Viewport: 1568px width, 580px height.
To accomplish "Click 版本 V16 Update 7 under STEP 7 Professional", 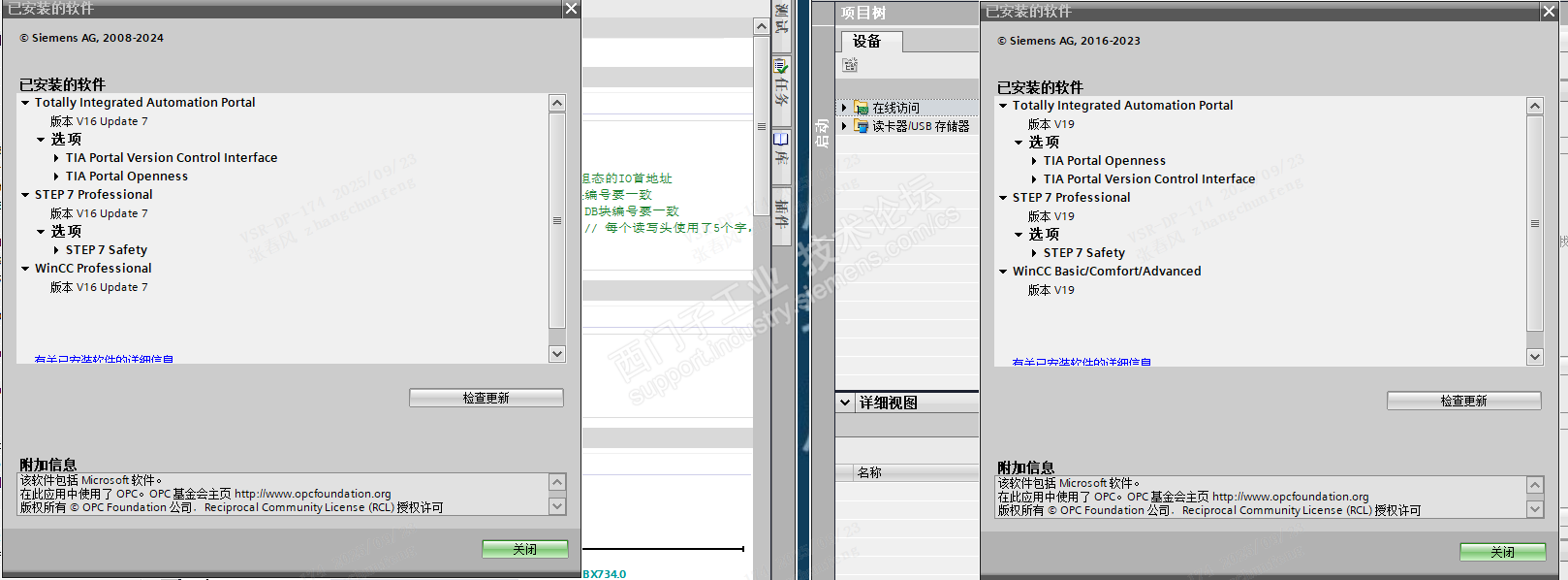I will 99,213.
